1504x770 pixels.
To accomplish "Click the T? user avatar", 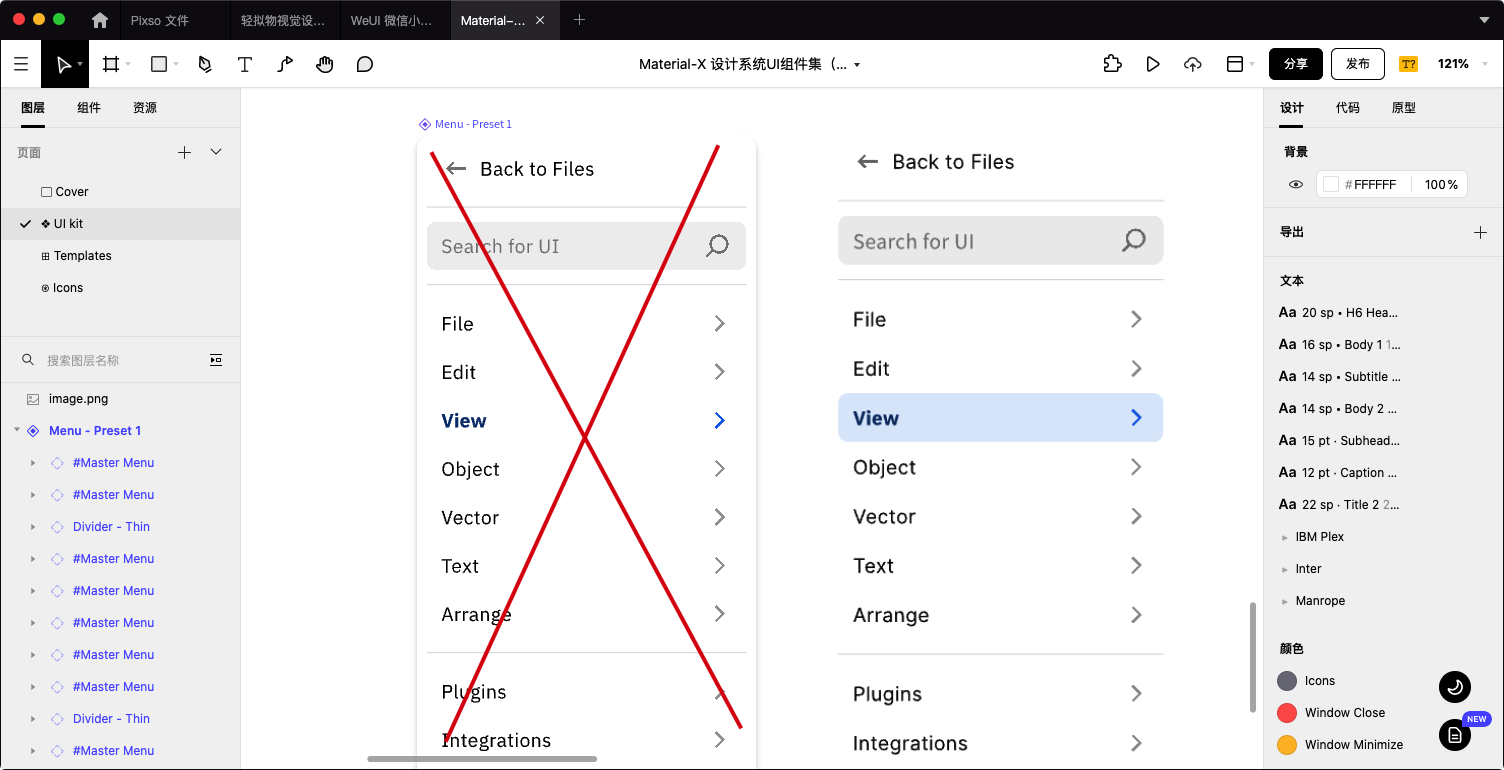I will coord(1408,64).
